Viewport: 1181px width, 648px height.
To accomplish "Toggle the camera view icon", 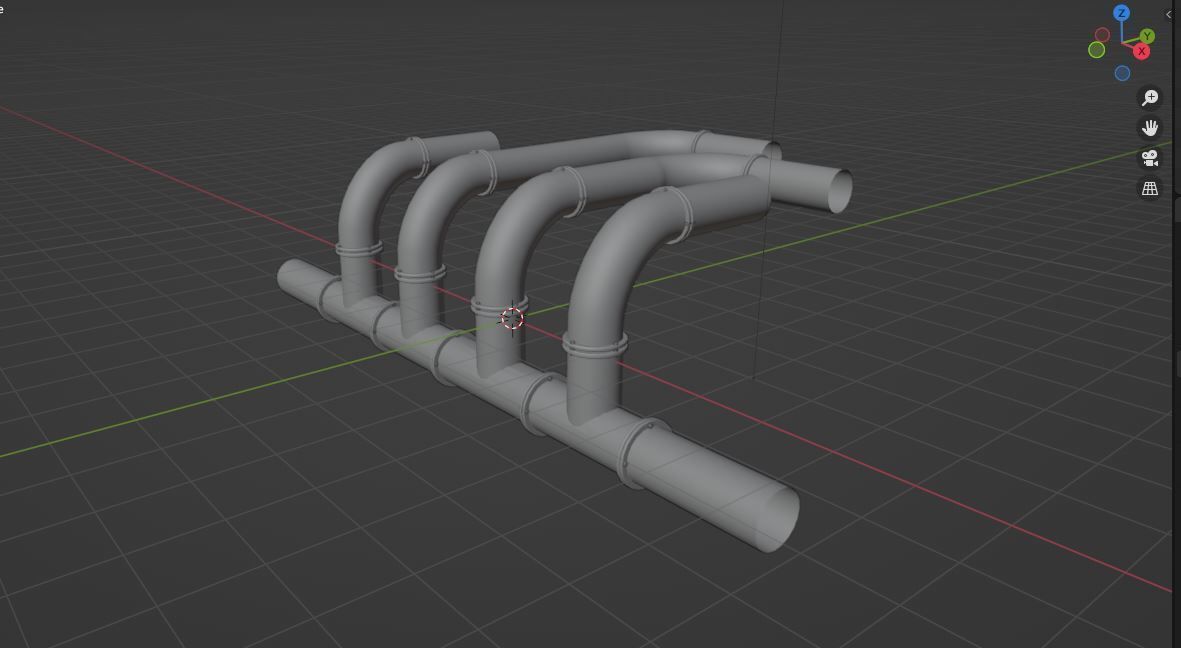I will [x=1150, y=158].
